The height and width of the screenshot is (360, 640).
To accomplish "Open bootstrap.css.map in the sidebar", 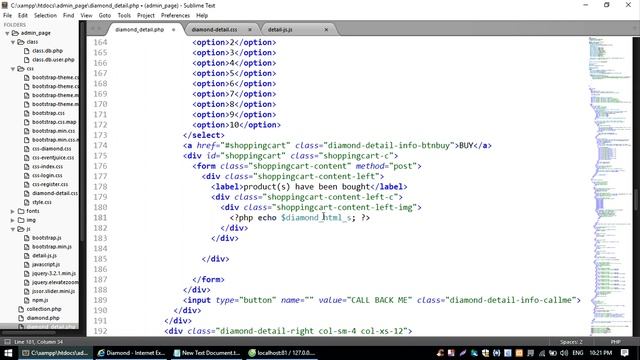I will [x=54, y=122].
